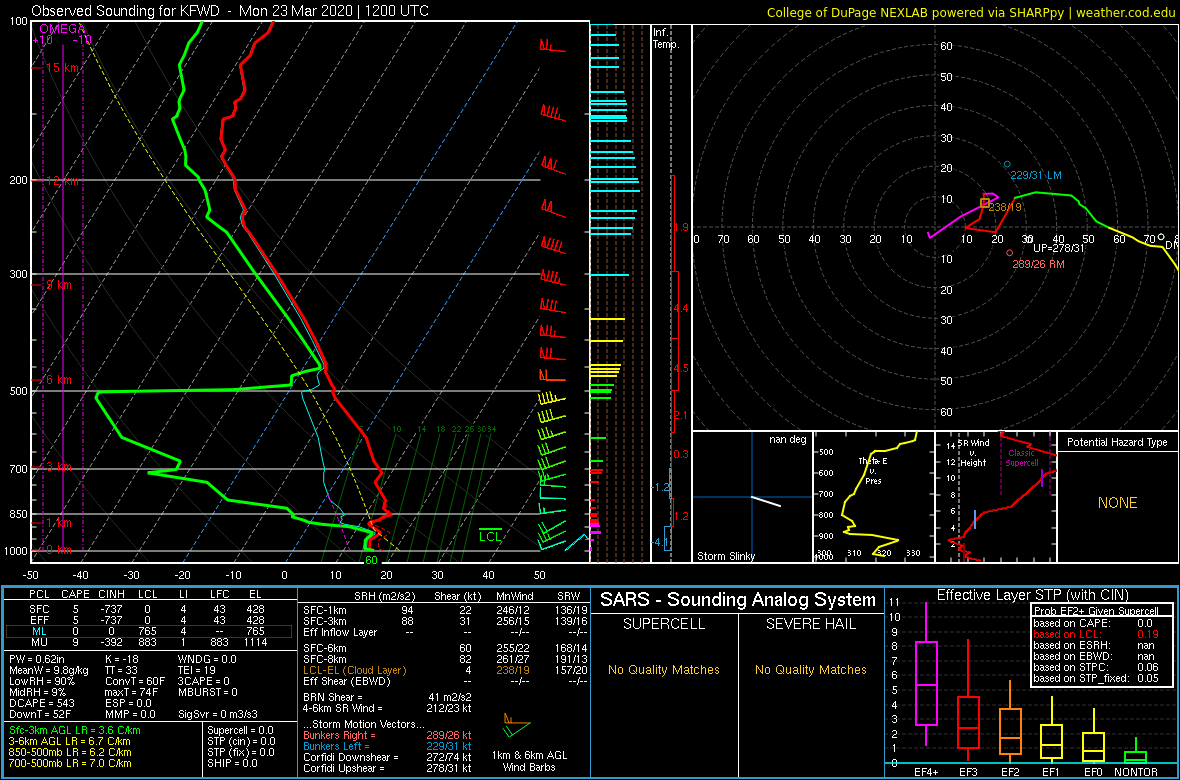Click 'Effective Layer STP (with CIN)' title

tap(1032, 595)
